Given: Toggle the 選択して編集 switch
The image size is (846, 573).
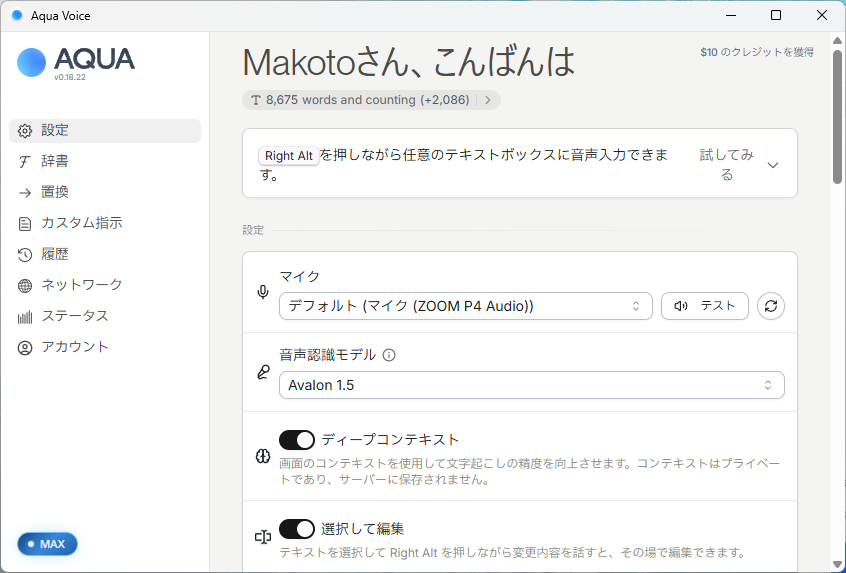Looking at the screenshot, I should pos(297,529).
